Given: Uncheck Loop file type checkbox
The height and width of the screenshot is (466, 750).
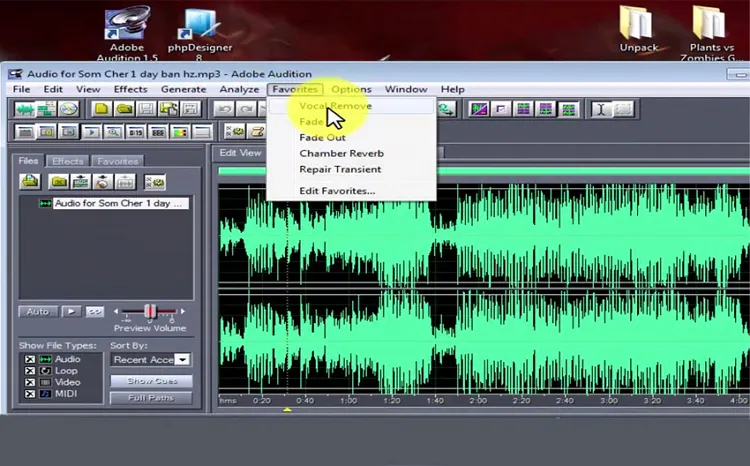Looking at the screenshot, I should tap(30, 371).
